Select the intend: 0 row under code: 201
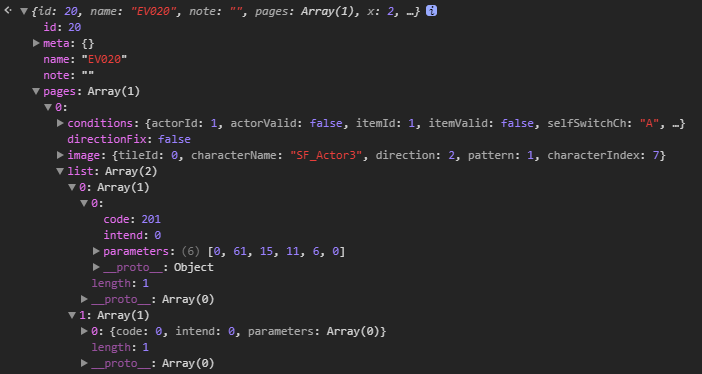702x374 pixels. point(132,235)
